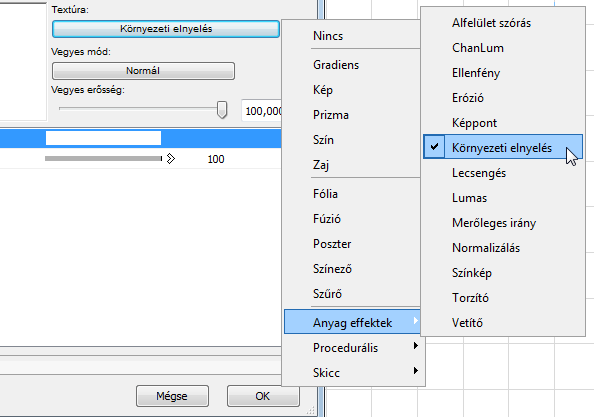The image size is (594, 417).
Task: Click the Mégse button
Action: point(172,396)
